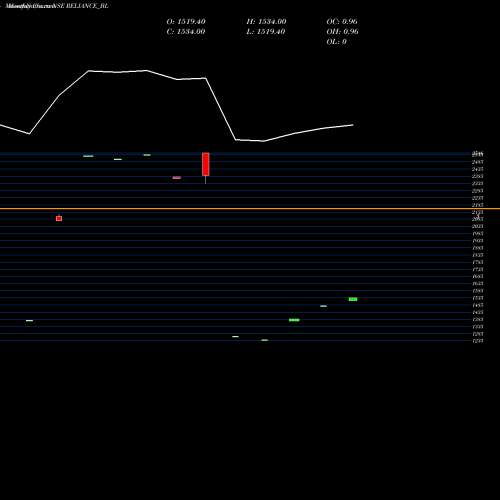500x500 pixels.
Task: Click the tall red candlestick body
Action: tap(206, 164)
